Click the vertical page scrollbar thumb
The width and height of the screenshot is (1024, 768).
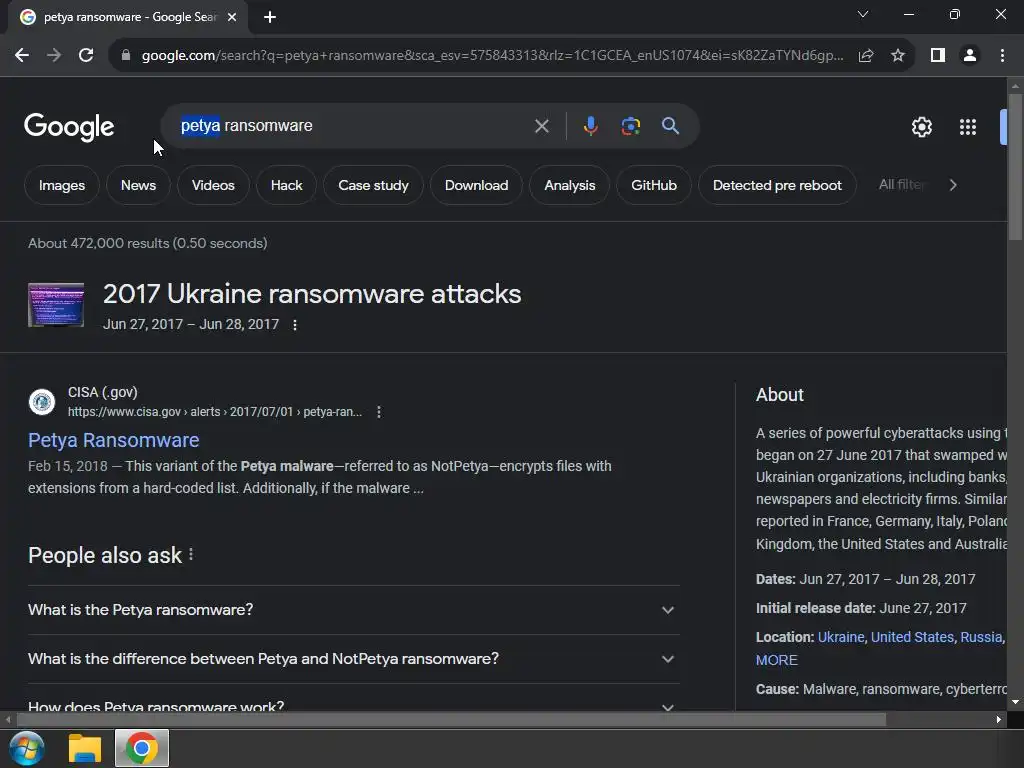pyautogui.click(x=1016, y=167)
